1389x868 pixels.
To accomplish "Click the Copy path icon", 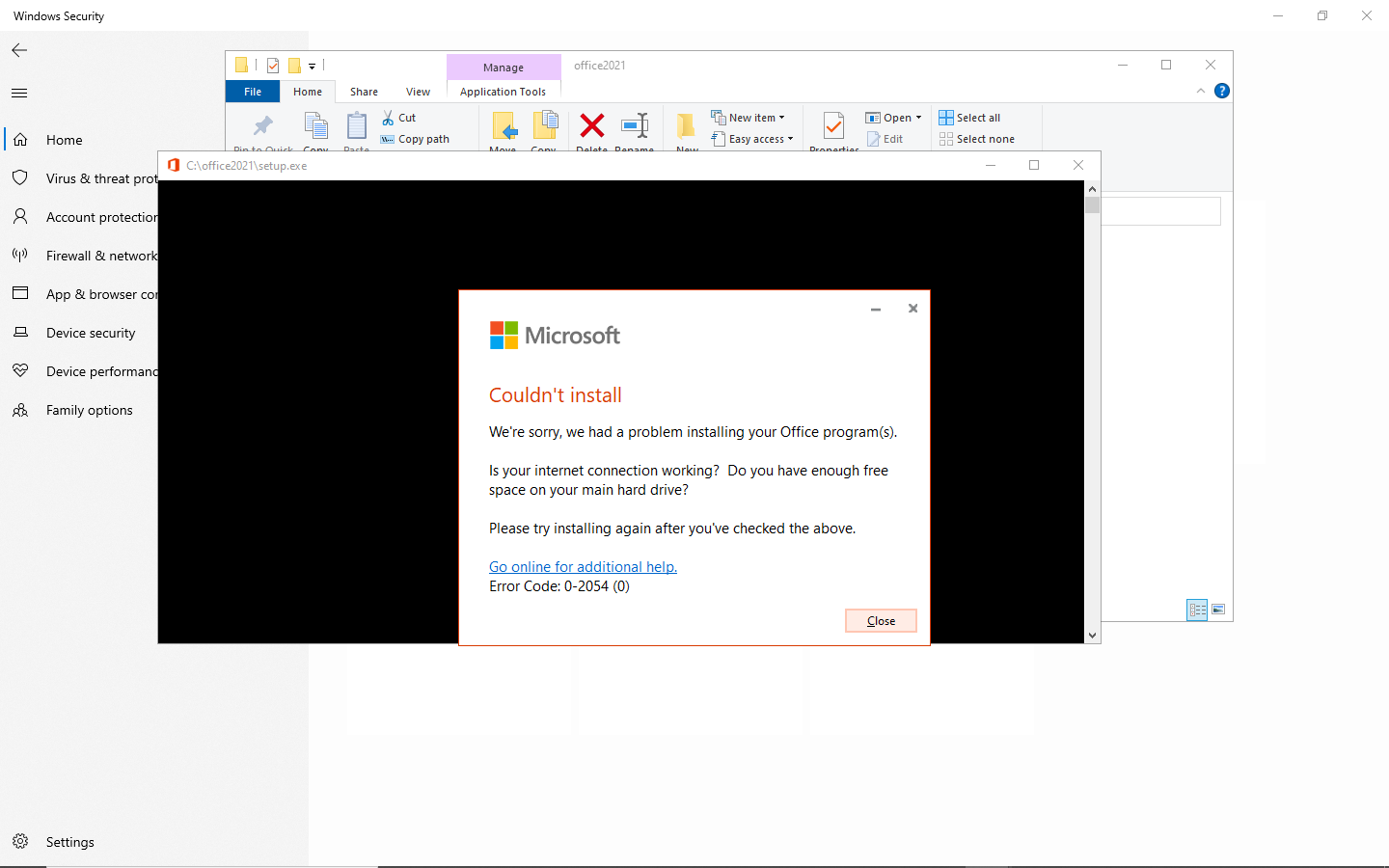I will click(388, 139).
